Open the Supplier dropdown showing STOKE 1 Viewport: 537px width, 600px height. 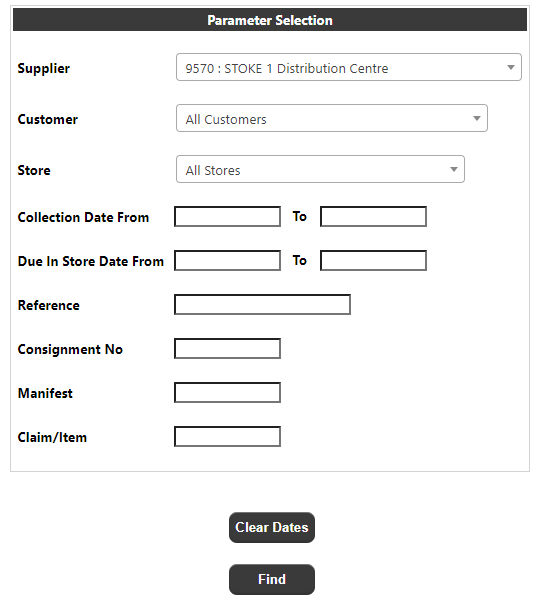[x=349, y=67]
